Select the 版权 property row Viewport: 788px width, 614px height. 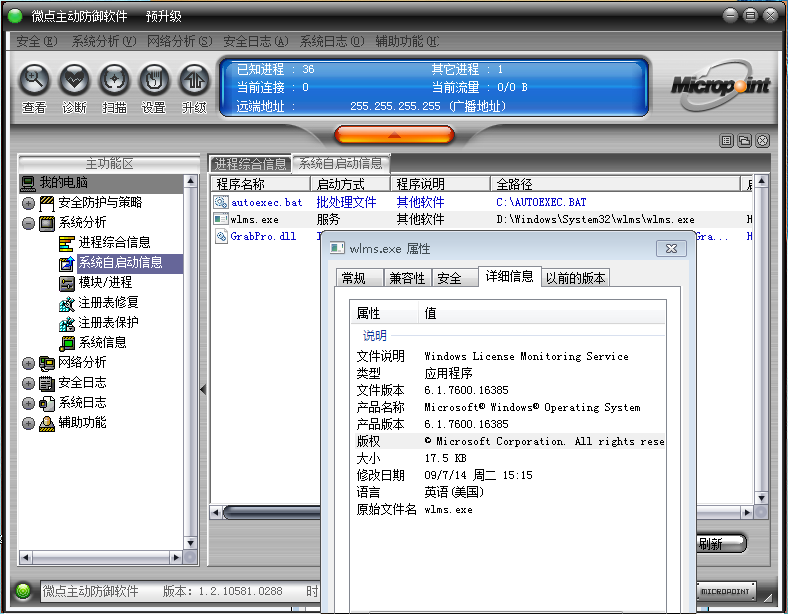[510, 441]
